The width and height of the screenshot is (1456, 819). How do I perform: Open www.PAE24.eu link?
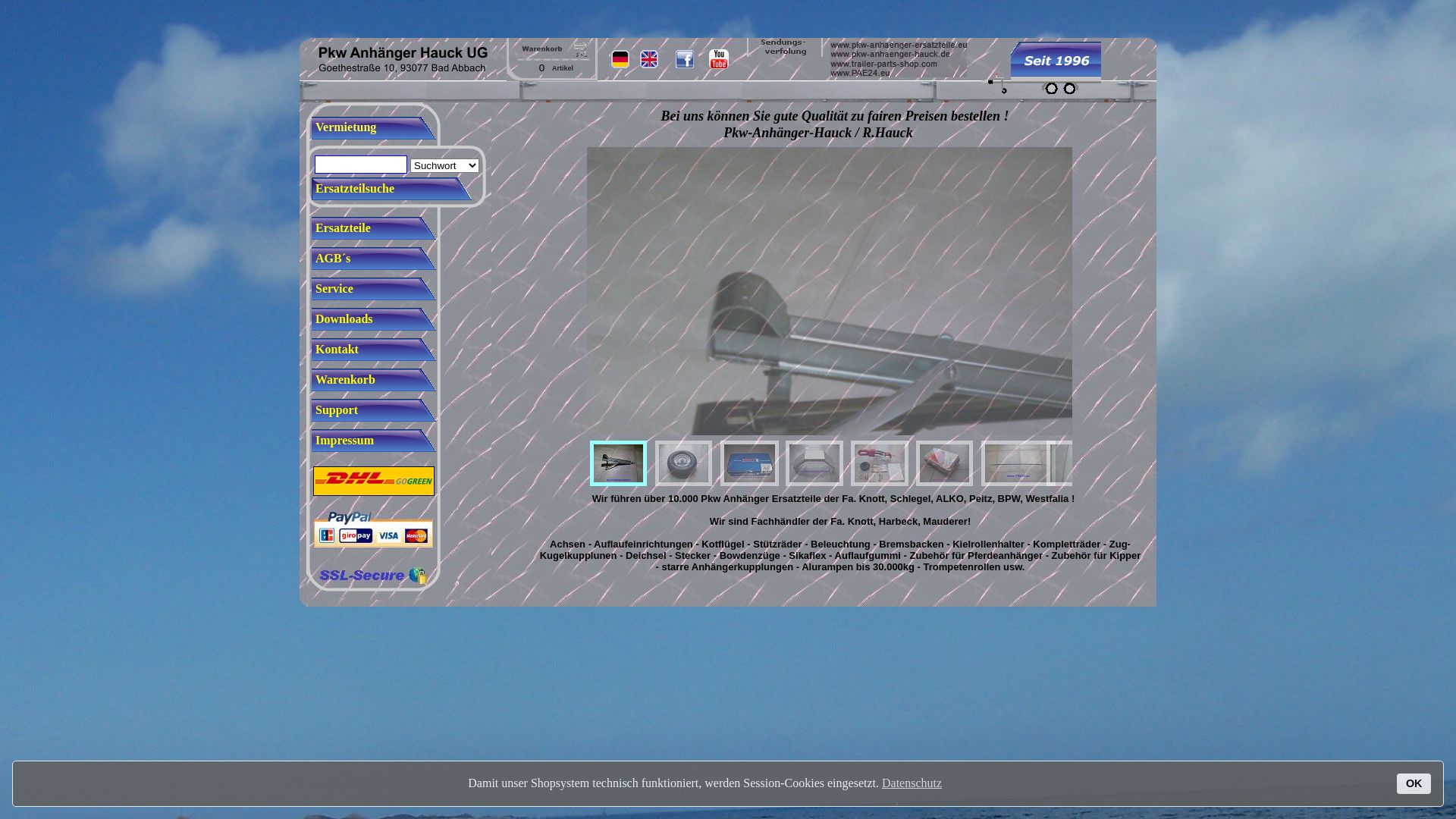[x=860, y=73]
